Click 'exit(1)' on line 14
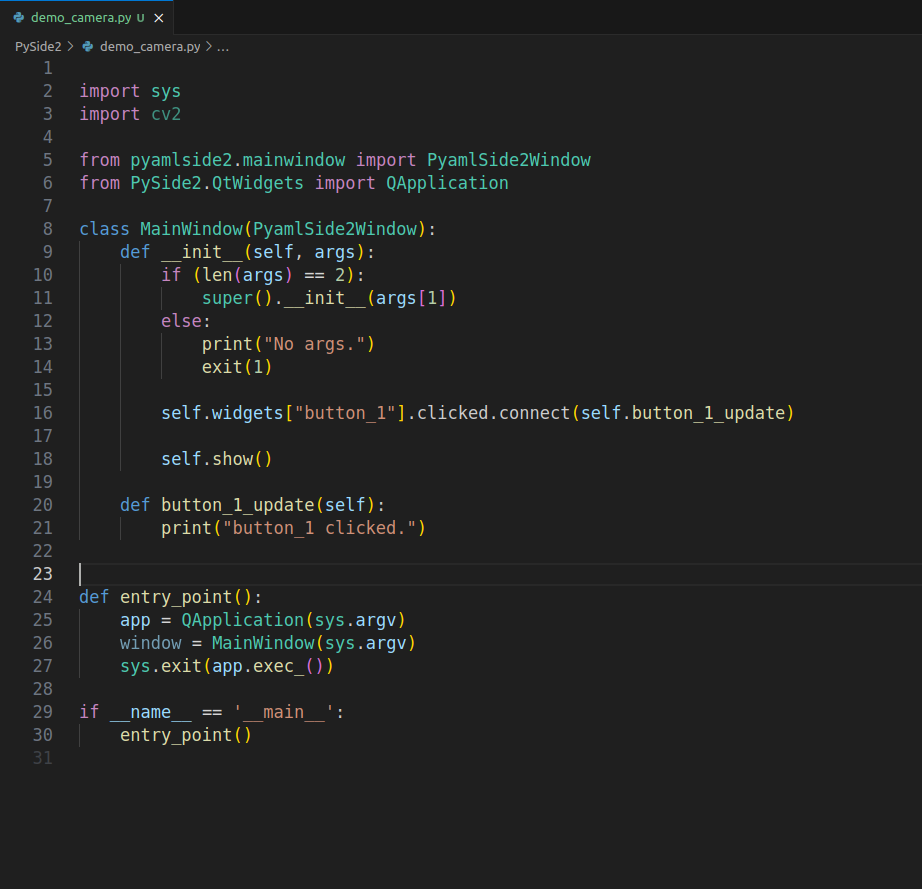922x889 pixels. pyautogui.click(x=237, y=367)
